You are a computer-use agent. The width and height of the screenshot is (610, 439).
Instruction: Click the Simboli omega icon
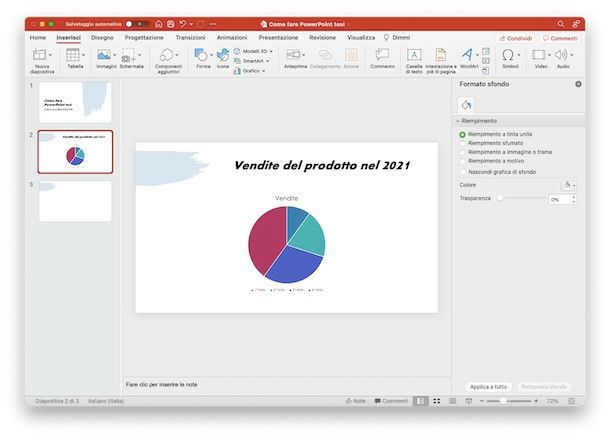(508, 55)
